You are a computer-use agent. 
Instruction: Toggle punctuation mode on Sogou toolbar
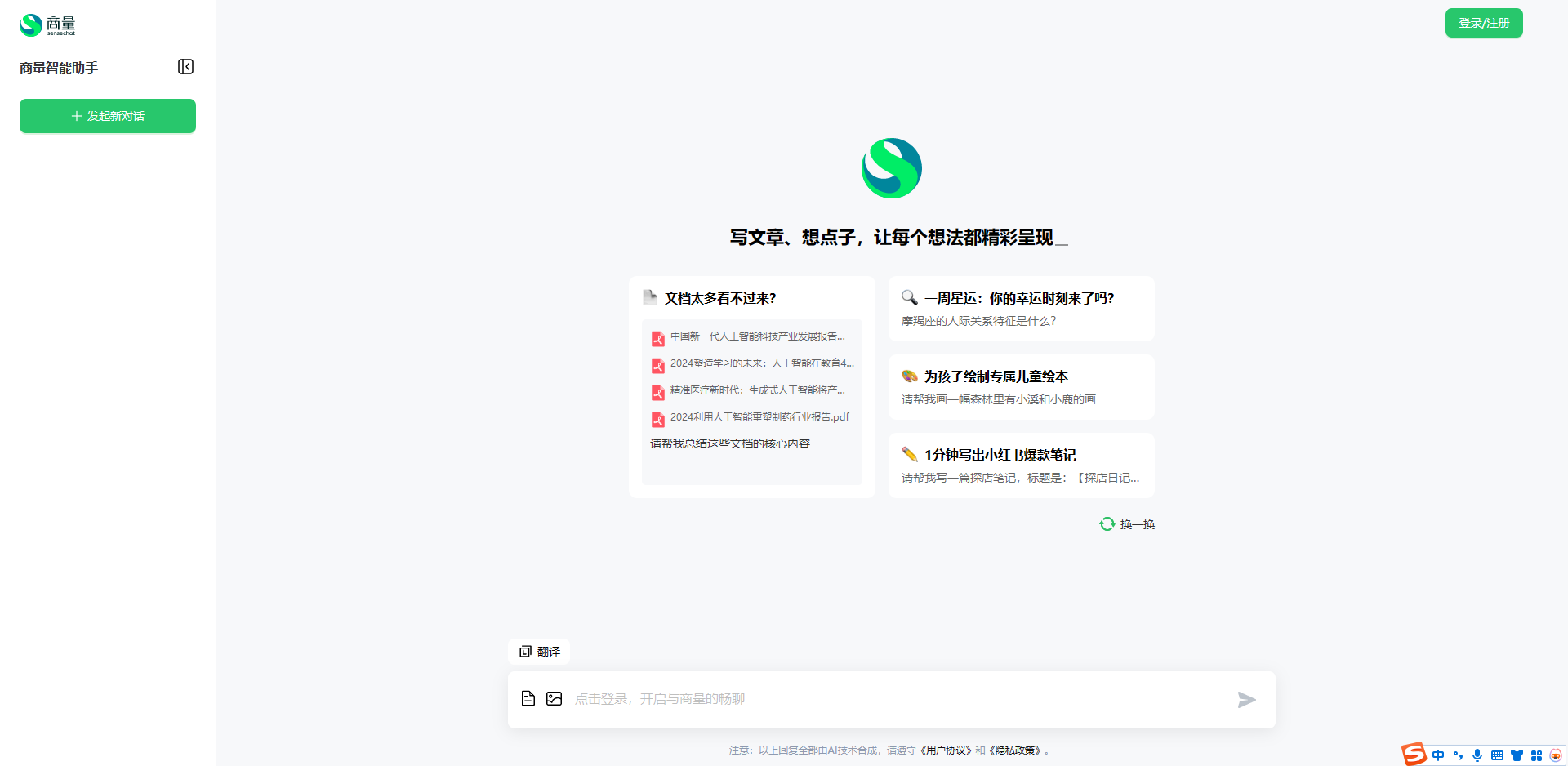(x=1459, y=755)
